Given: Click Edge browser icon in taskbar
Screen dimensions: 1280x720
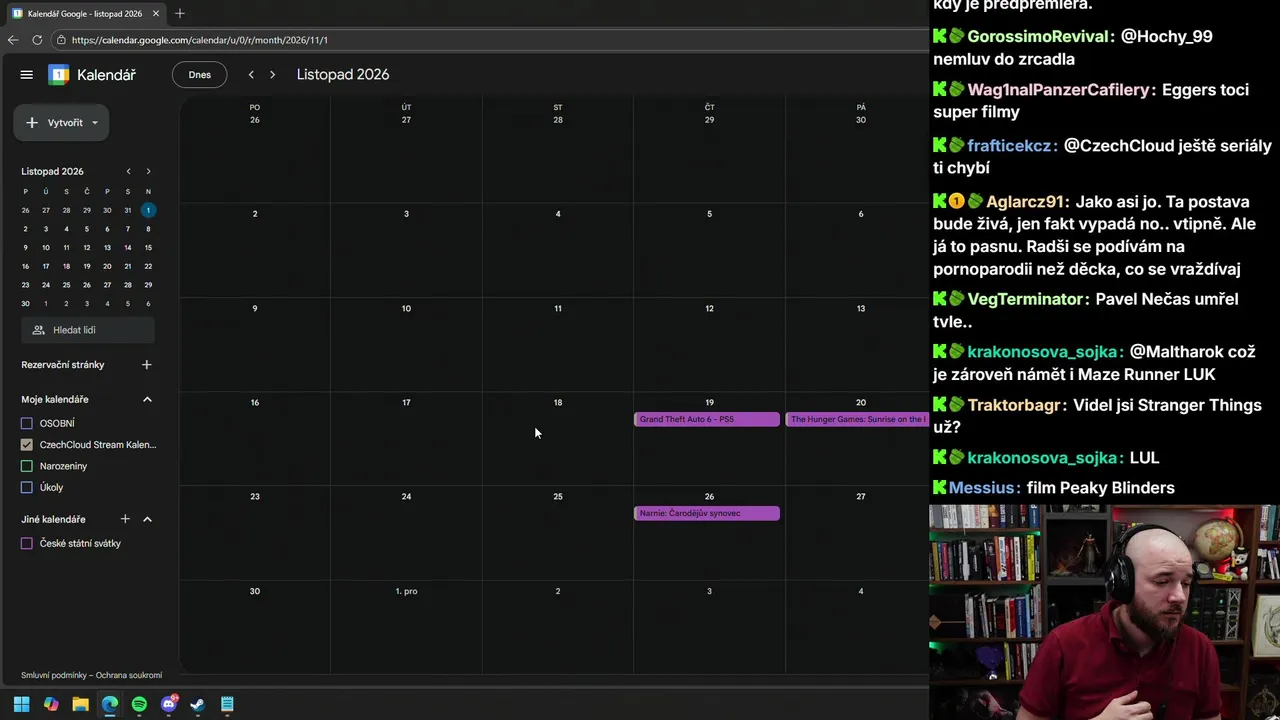Looking at the screenshot, I should tap(110, 704).
